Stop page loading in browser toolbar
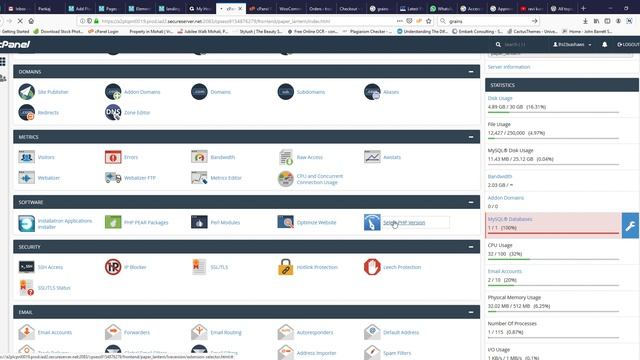Image resolution: width=640 pixels, height=360 pixels. pyautogui.click(x=20, y=21)
